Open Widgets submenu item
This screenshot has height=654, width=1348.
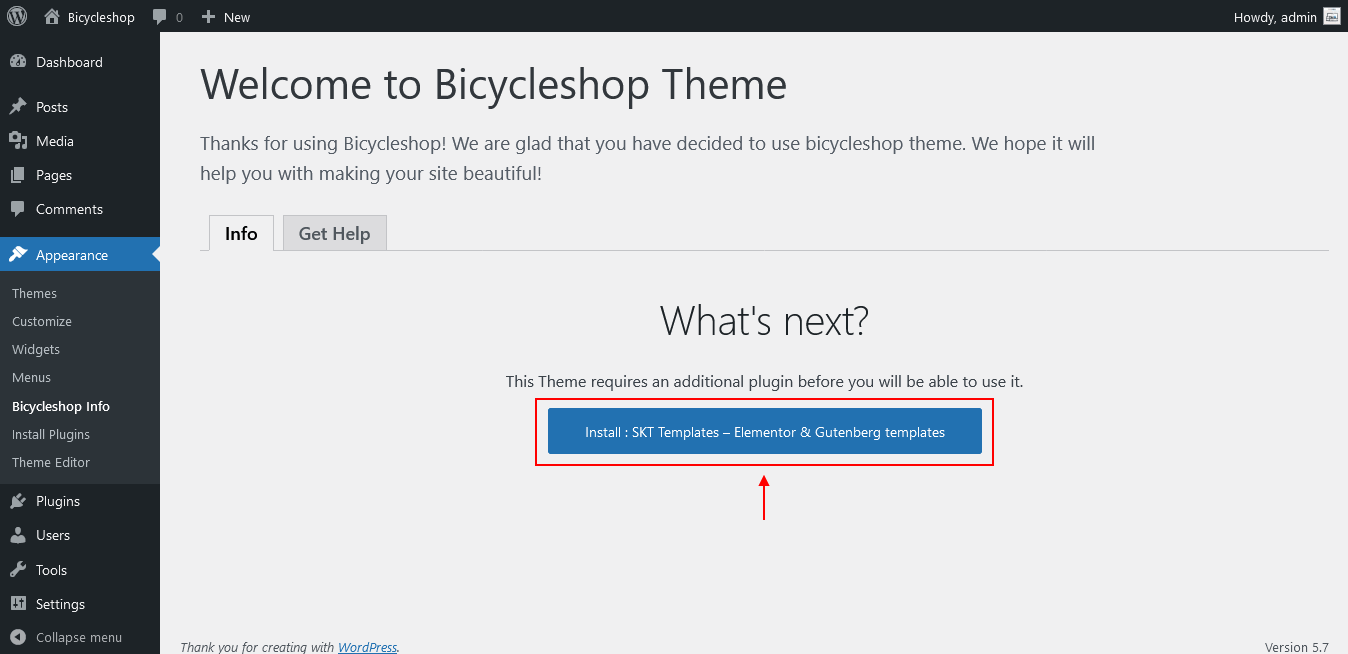(36, 349)
